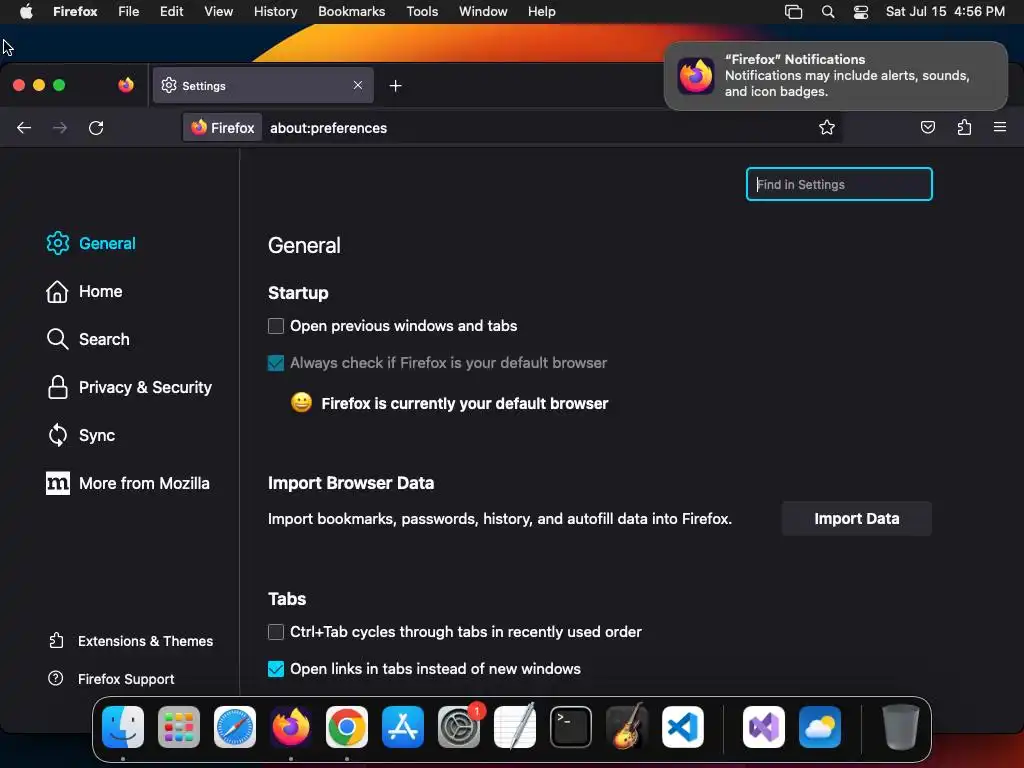Open a new tab with plus button

click(395, 86)
